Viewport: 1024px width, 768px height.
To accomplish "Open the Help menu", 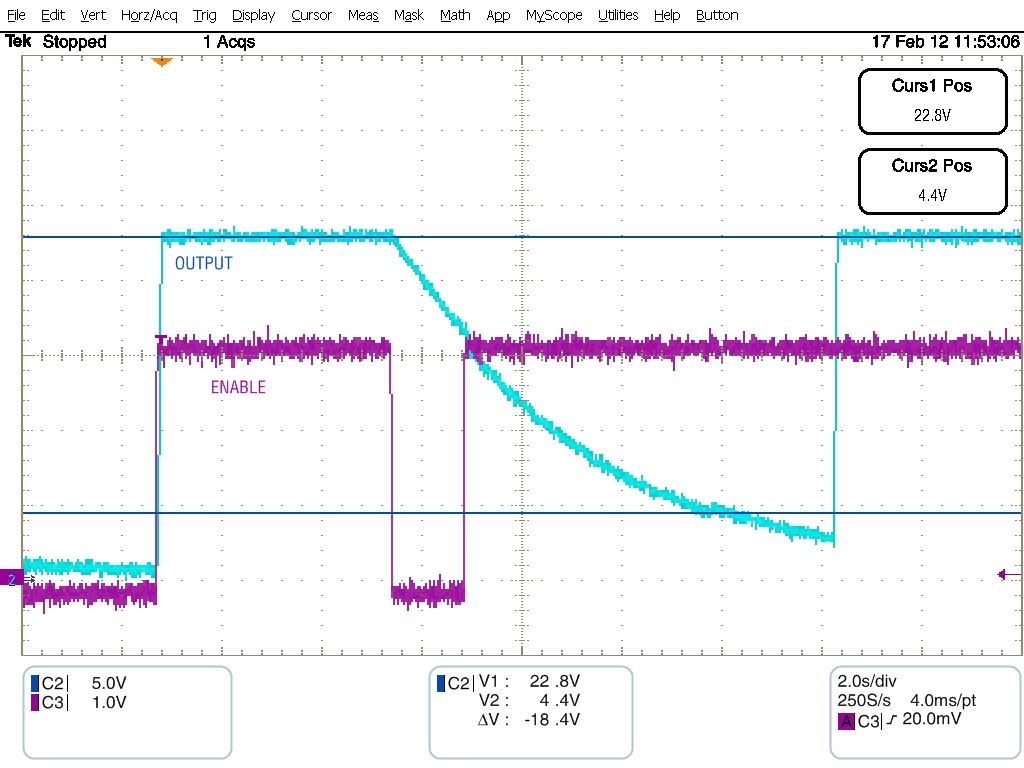I will click(667, 15).
